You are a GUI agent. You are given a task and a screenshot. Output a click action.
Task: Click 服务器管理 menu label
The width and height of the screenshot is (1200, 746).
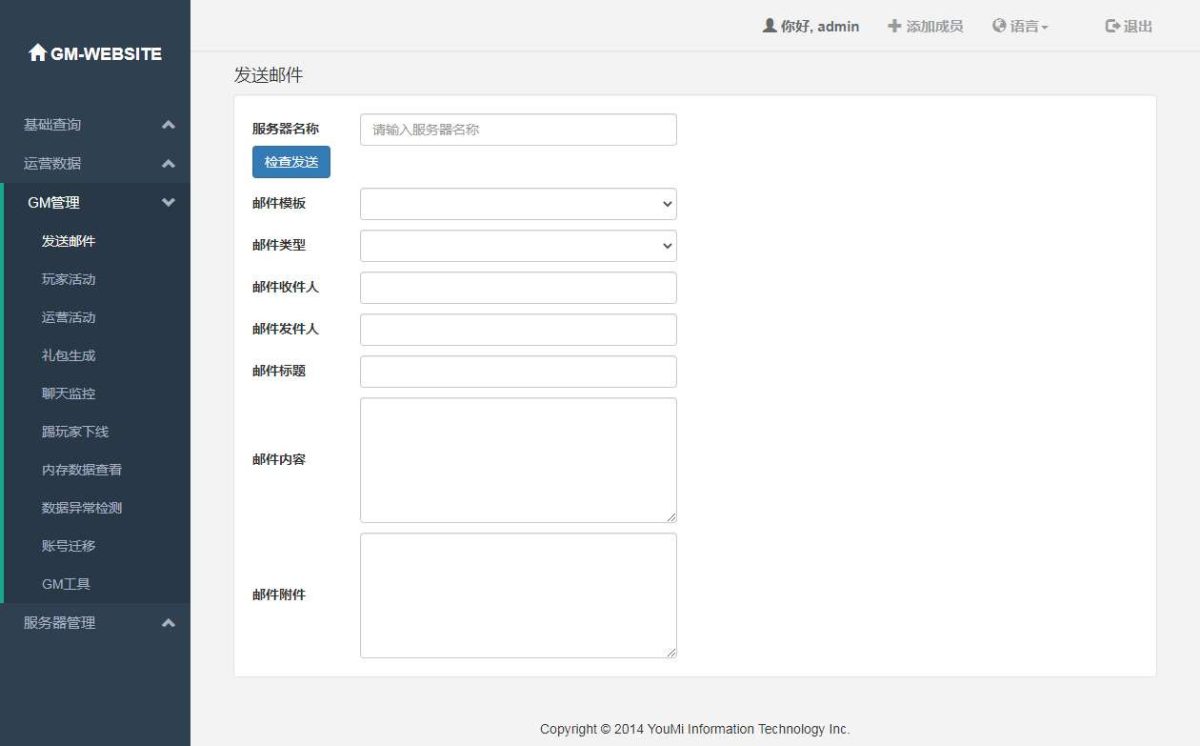[x=60, y=623]
